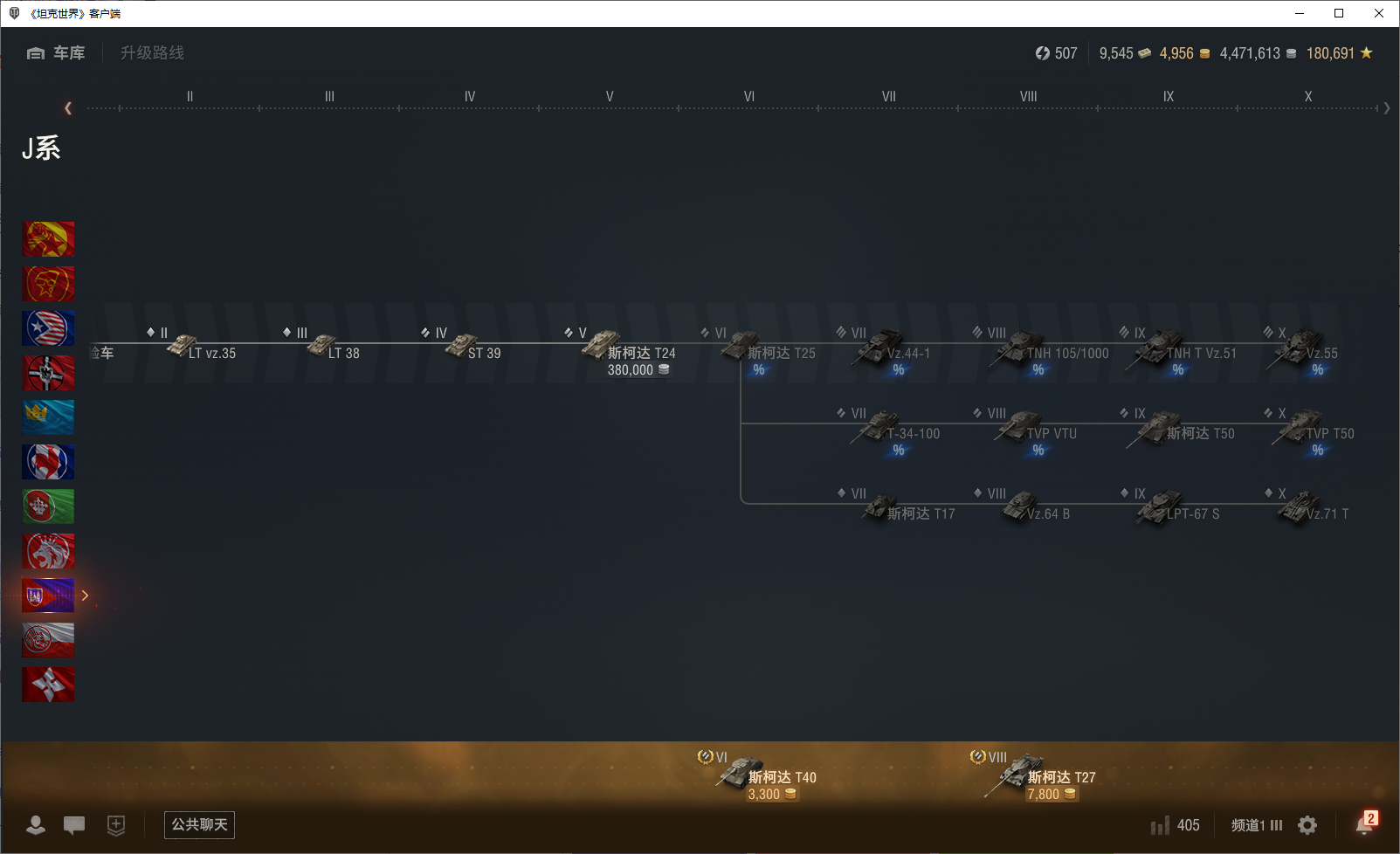
Task: Open the 公共聊天 public chat button
Action: pyautogui.click(x=199, y=825)
